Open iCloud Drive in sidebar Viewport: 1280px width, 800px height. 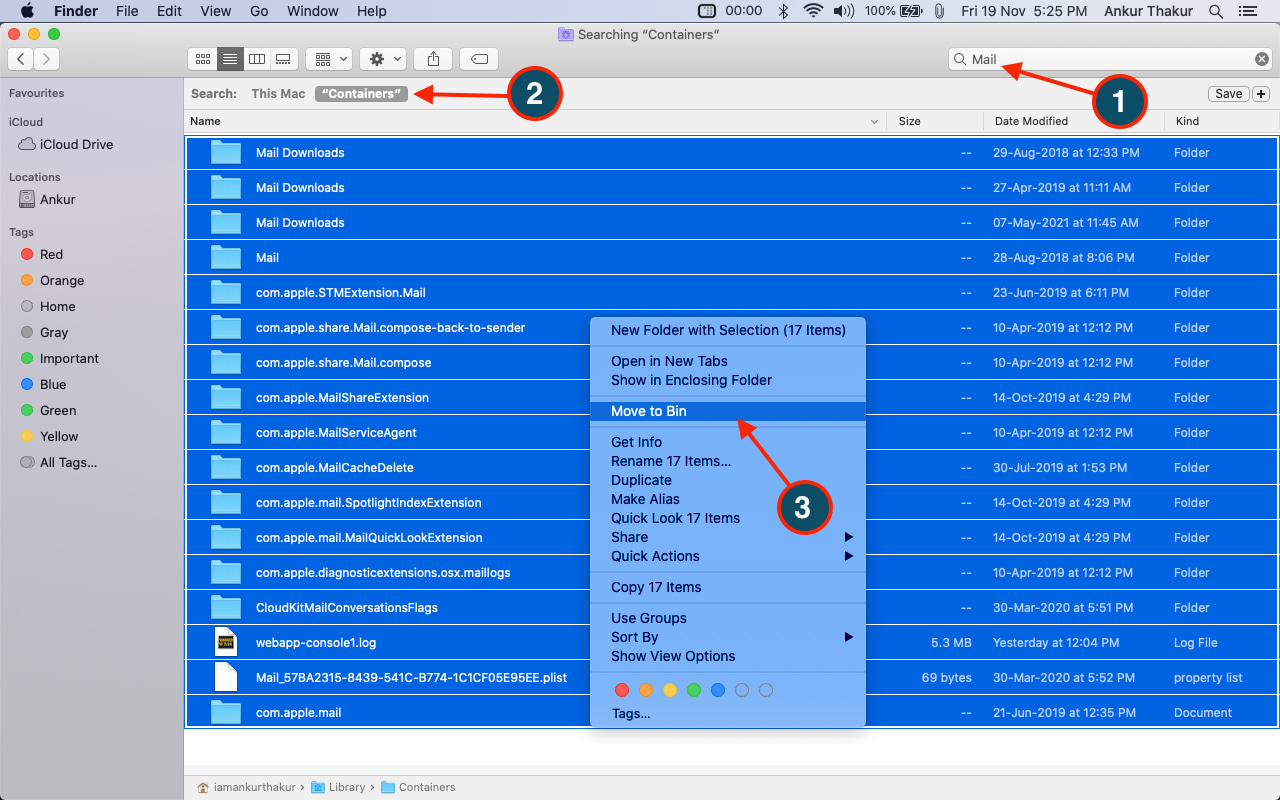point(66,144)
